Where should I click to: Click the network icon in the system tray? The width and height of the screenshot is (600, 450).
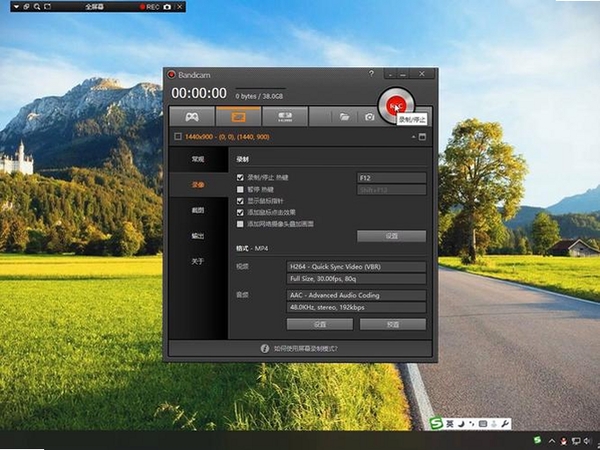[x=576, y=441]
